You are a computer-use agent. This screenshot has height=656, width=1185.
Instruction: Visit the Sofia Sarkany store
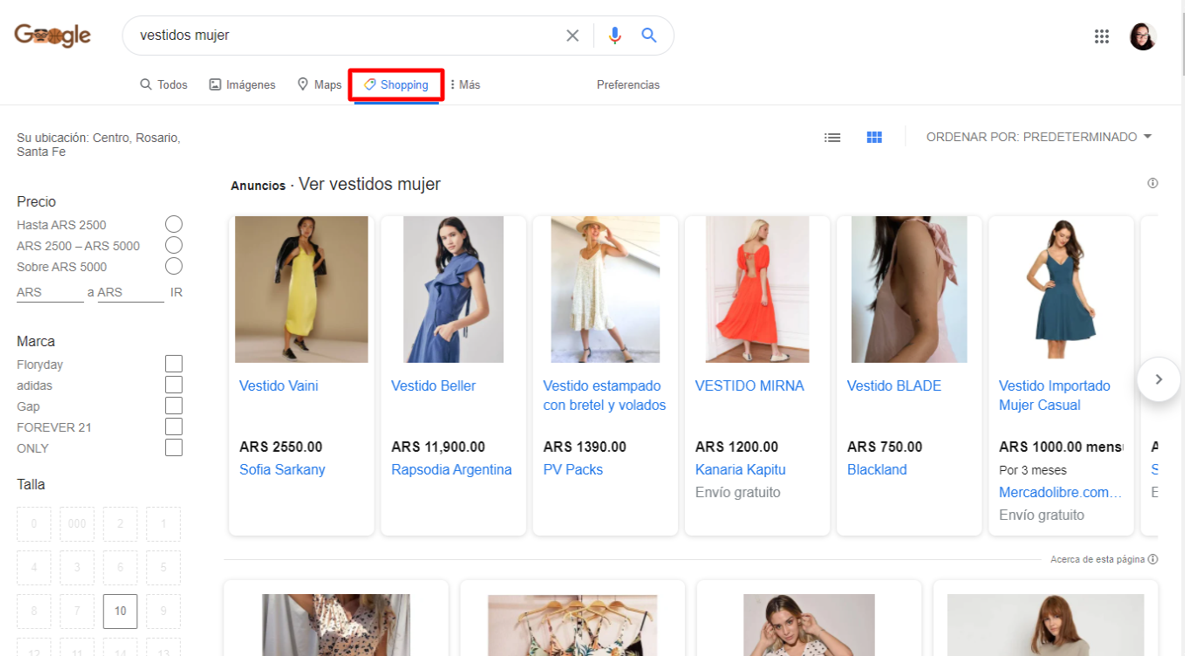coord(282,469)
